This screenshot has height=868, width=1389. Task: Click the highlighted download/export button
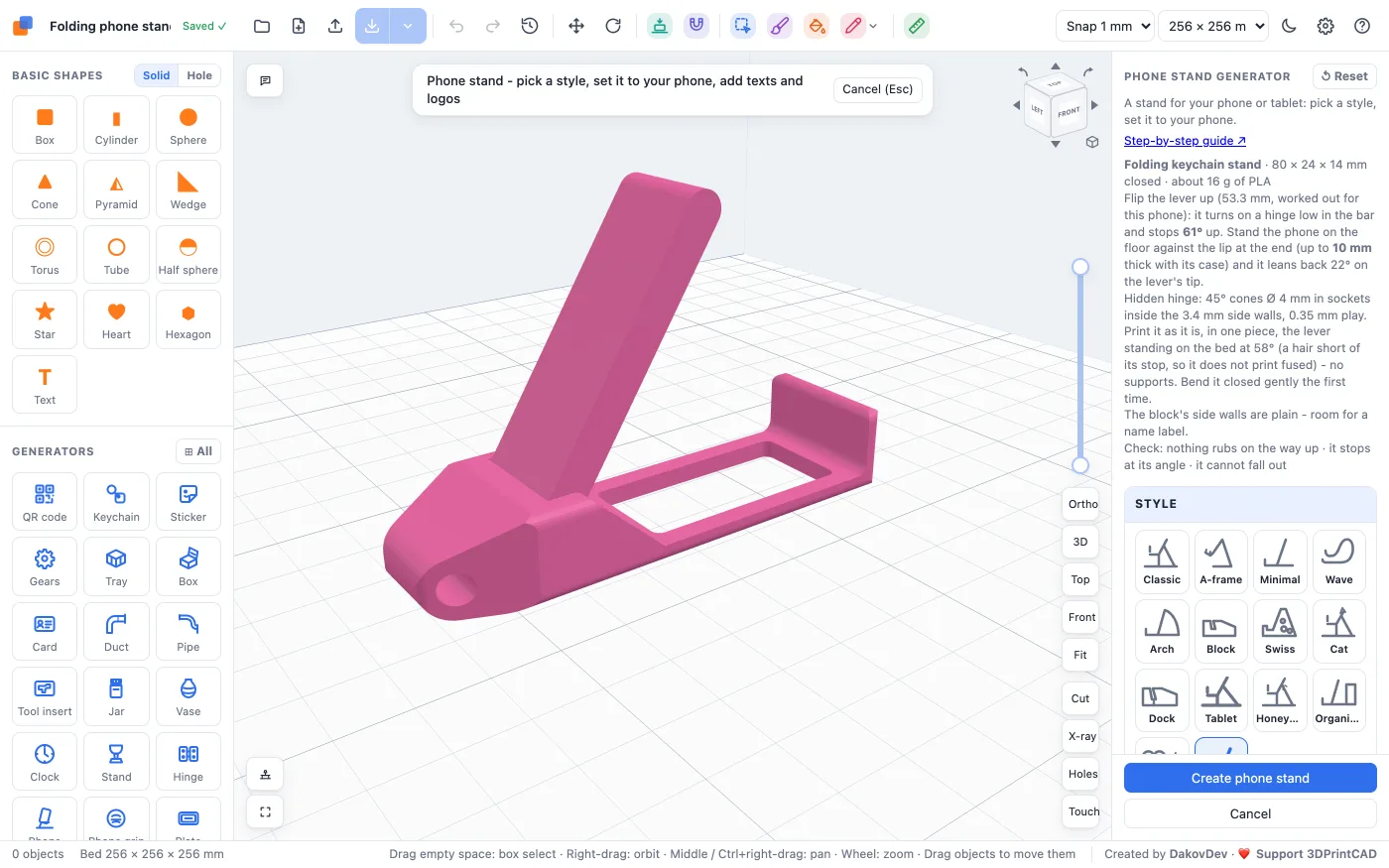(x=372, y=26)
